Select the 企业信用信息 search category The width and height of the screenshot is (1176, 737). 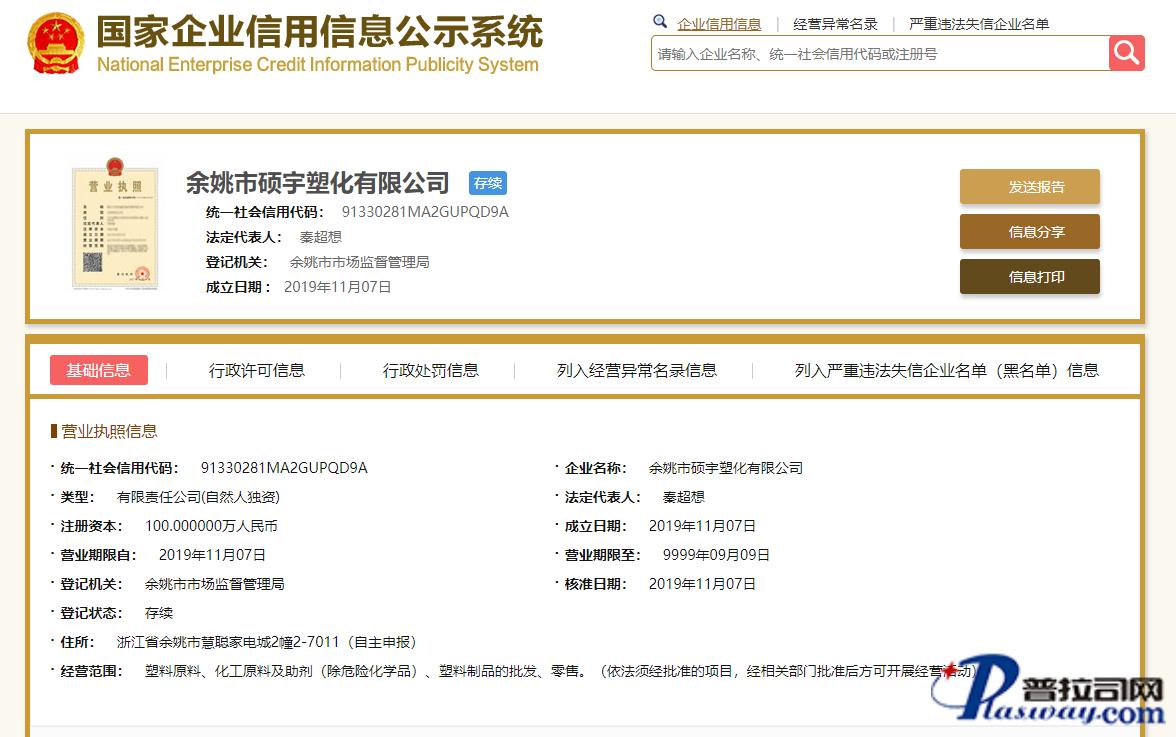(x=719, y=24)
